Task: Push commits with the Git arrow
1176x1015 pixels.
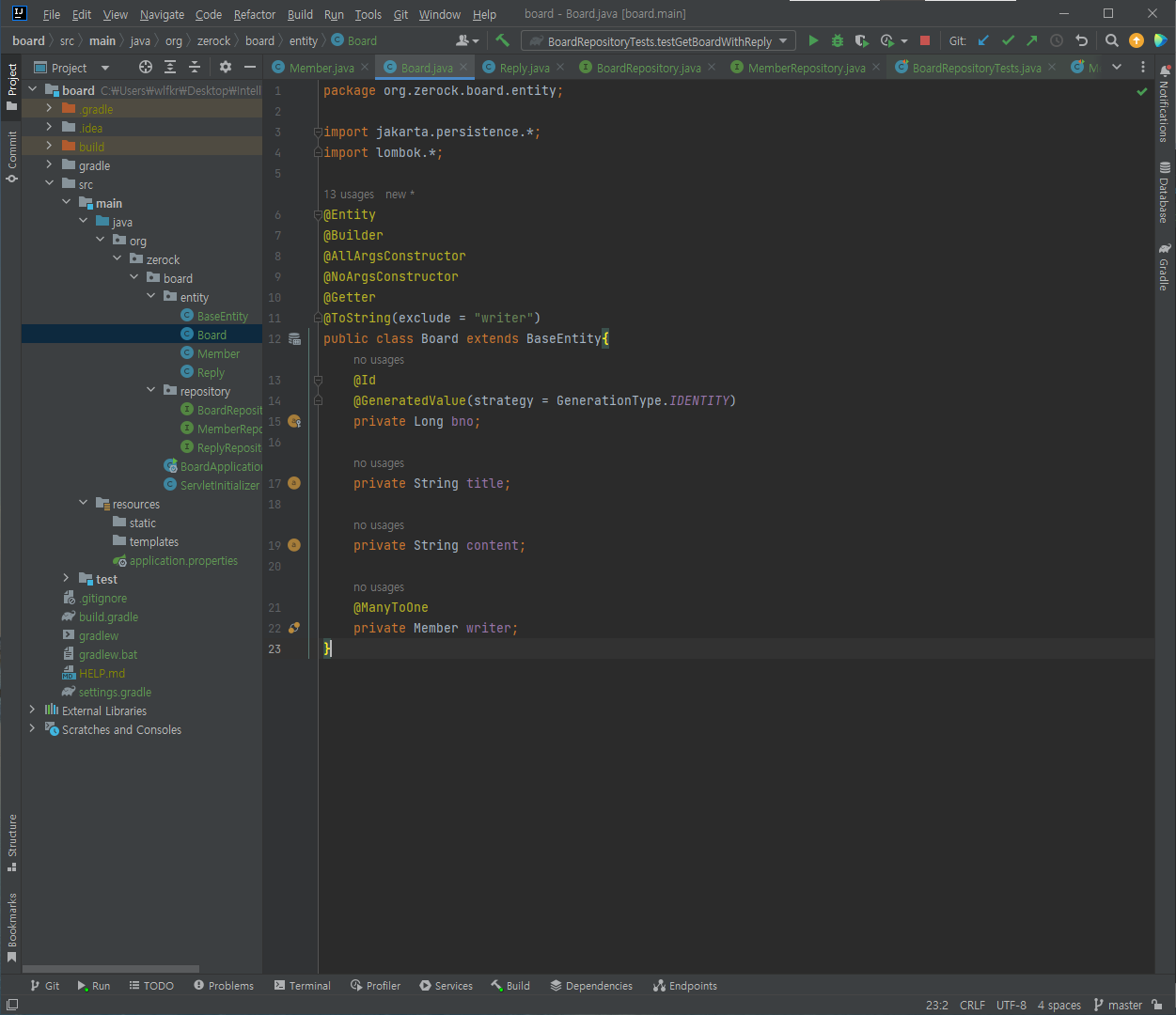Action: click(1032, 40)
